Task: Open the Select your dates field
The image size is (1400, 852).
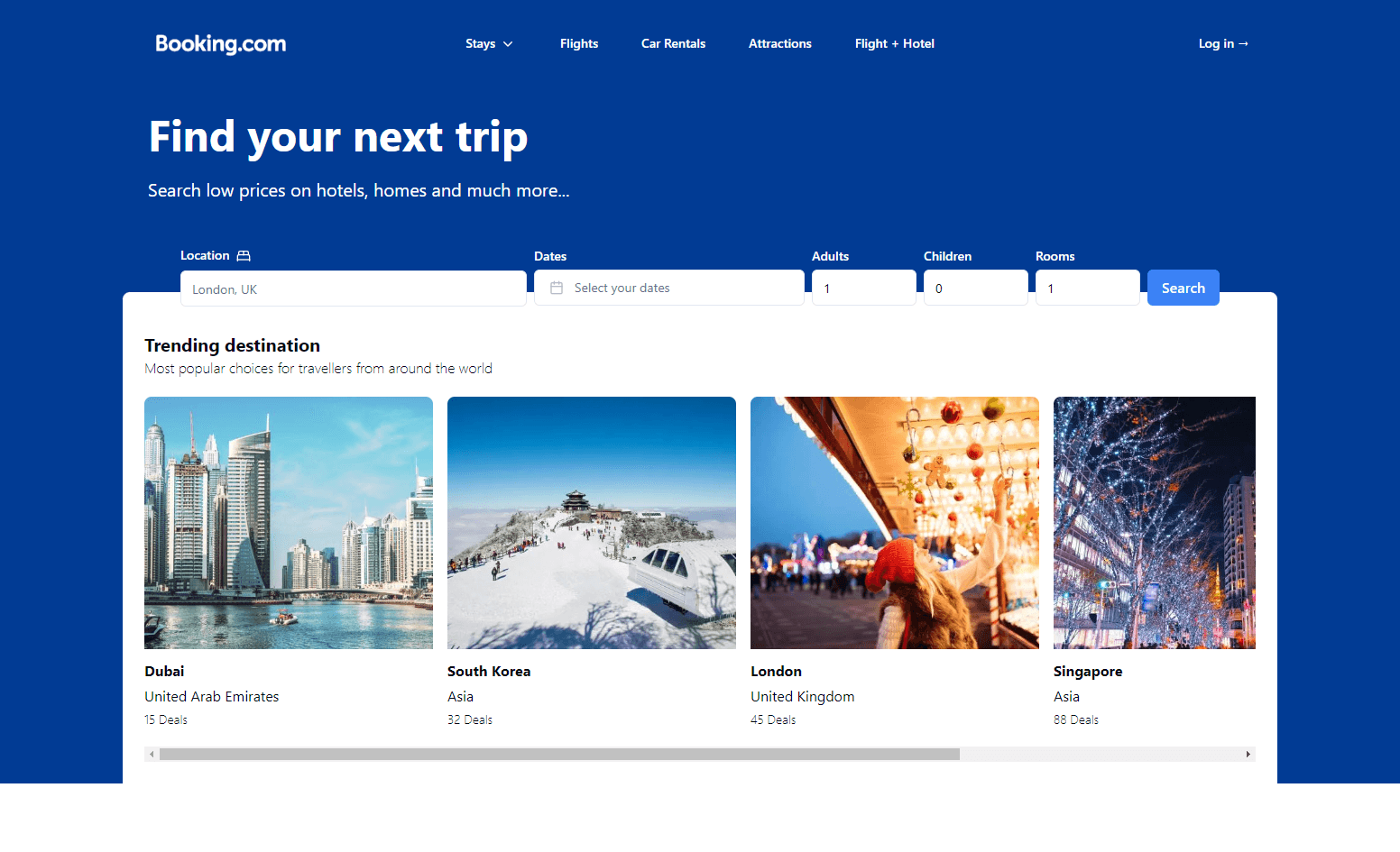Action: [669, 288]
